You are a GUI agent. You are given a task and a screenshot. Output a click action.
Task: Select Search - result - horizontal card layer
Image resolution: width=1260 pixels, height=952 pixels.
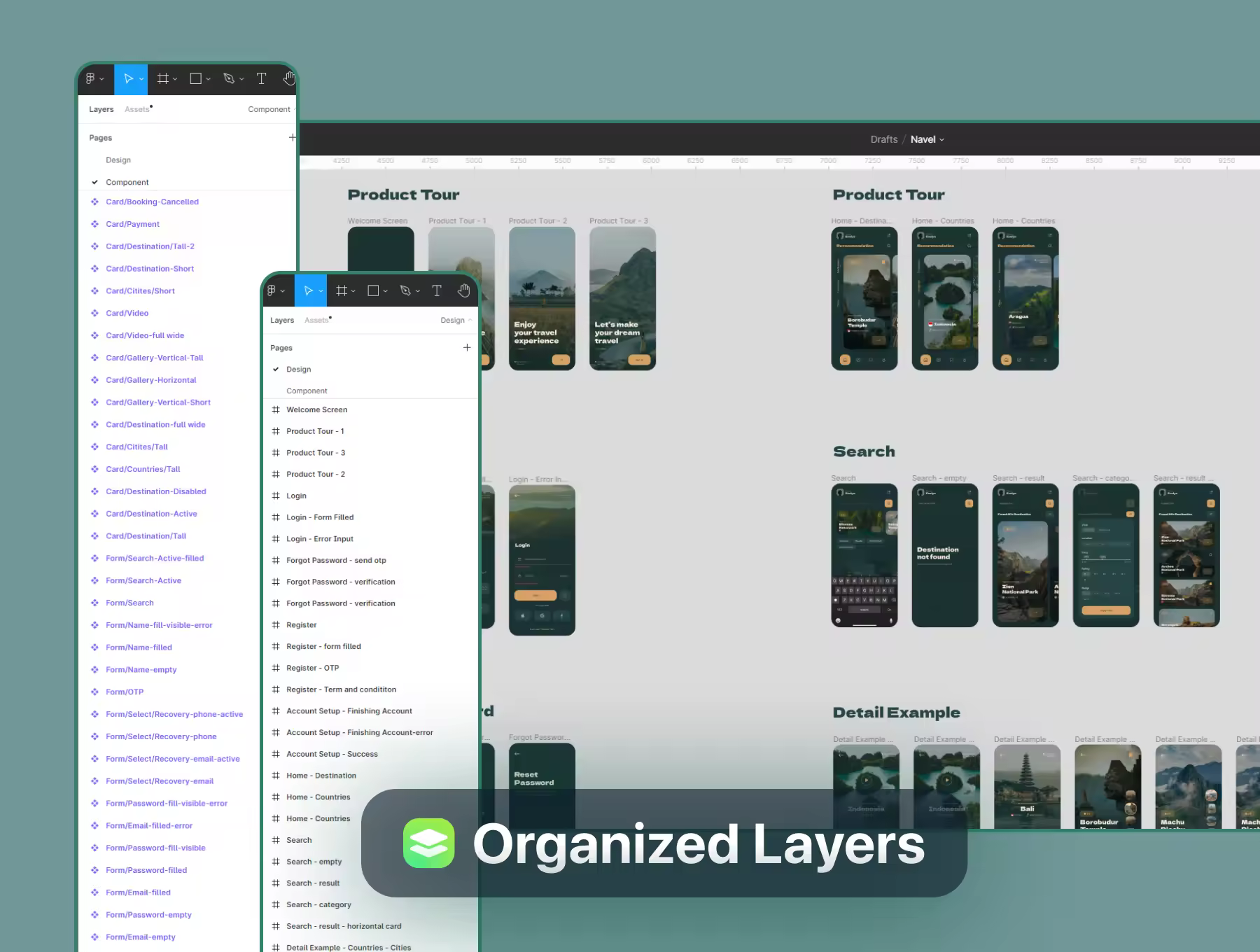[x=344, y=926]
